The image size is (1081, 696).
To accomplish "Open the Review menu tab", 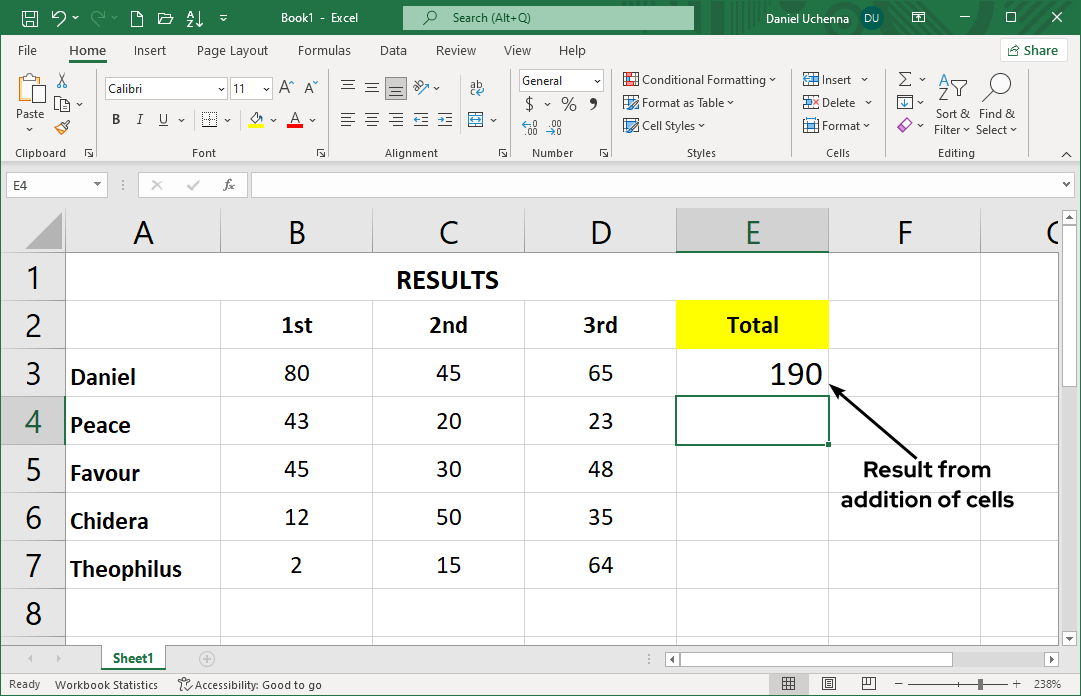I will [455, 50].
